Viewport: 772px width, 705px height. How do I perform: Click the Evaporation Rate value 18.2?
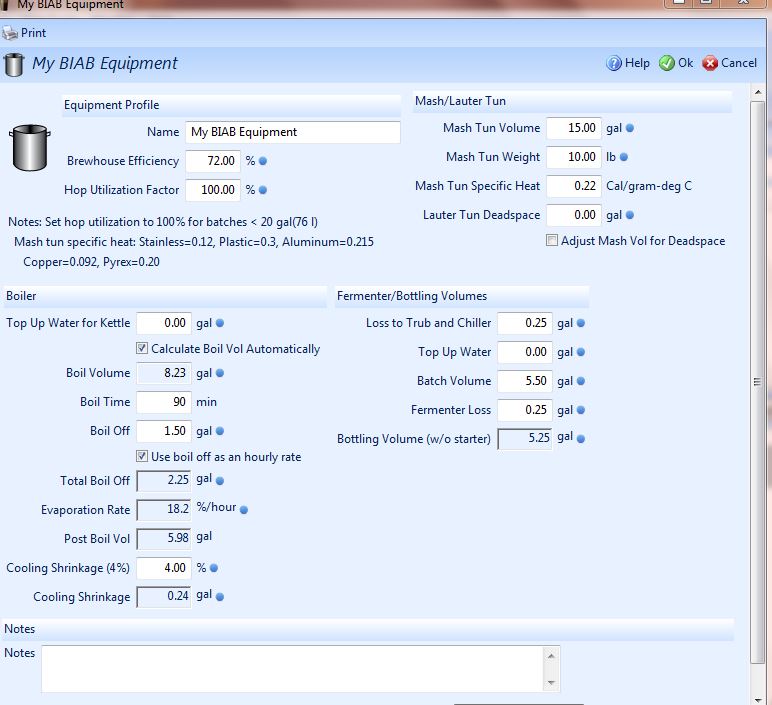(164, 510)
